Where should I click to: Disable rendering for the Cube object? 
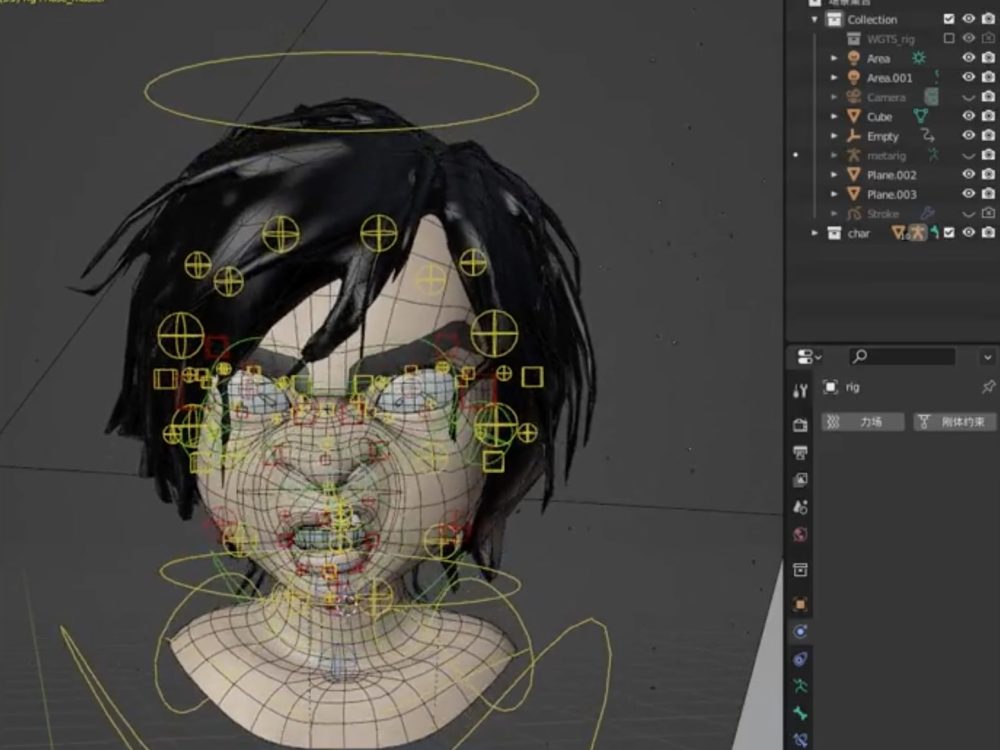click(x=989, y=116)
